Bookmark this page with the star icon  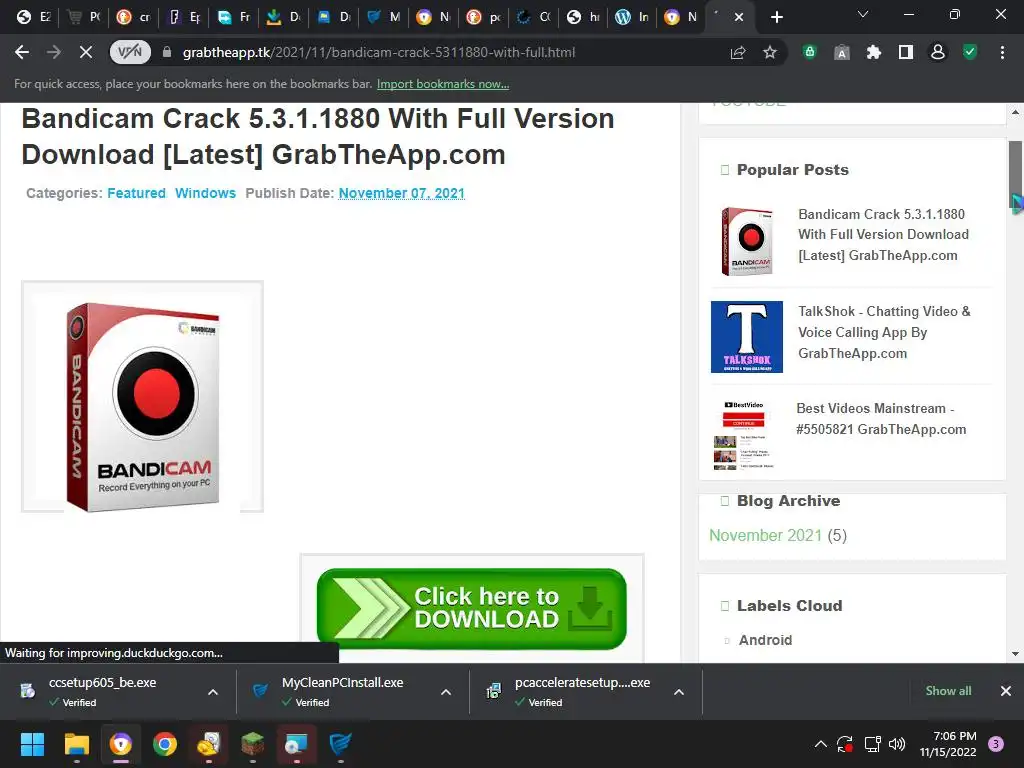pos(770,52)
